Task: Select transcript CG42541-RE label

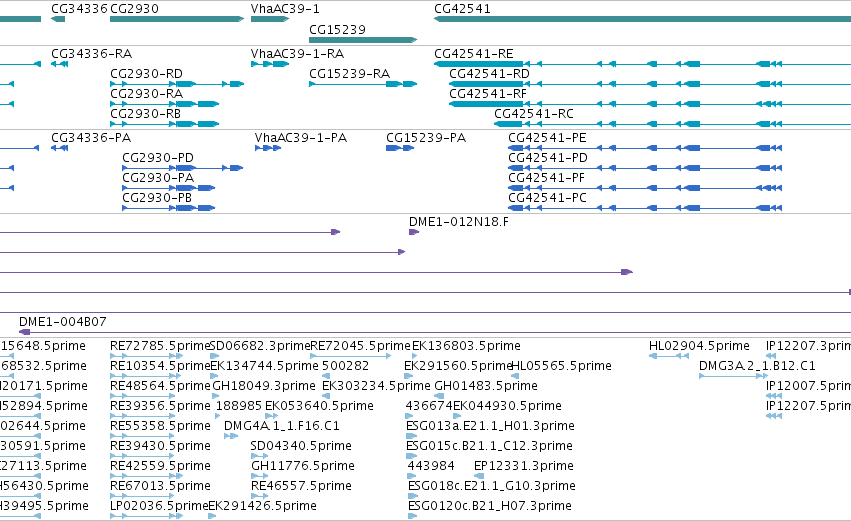Action: pos(474,53)
